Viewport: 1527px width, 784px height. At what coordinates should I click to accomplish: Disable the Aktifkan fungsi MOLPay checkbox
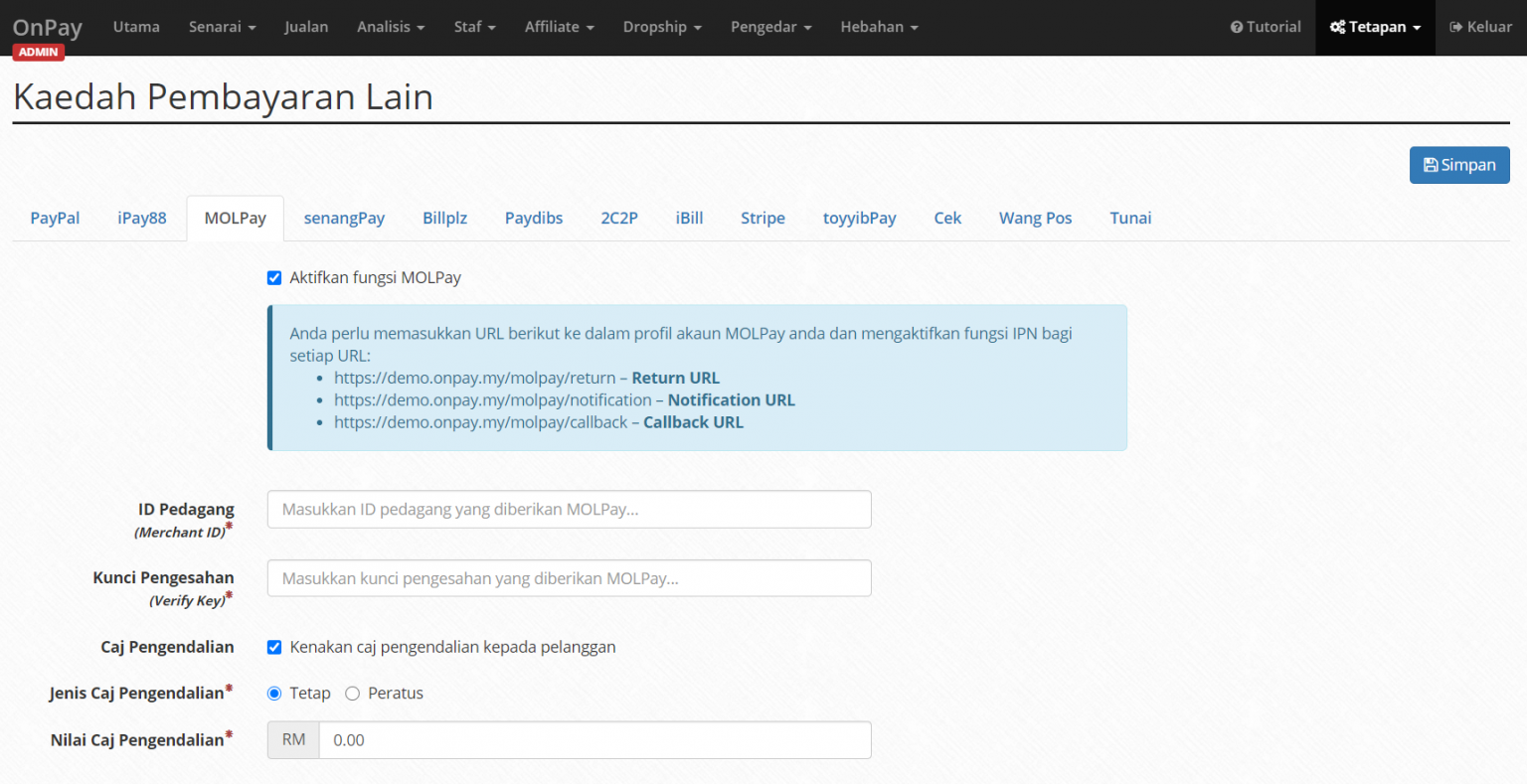274,278
